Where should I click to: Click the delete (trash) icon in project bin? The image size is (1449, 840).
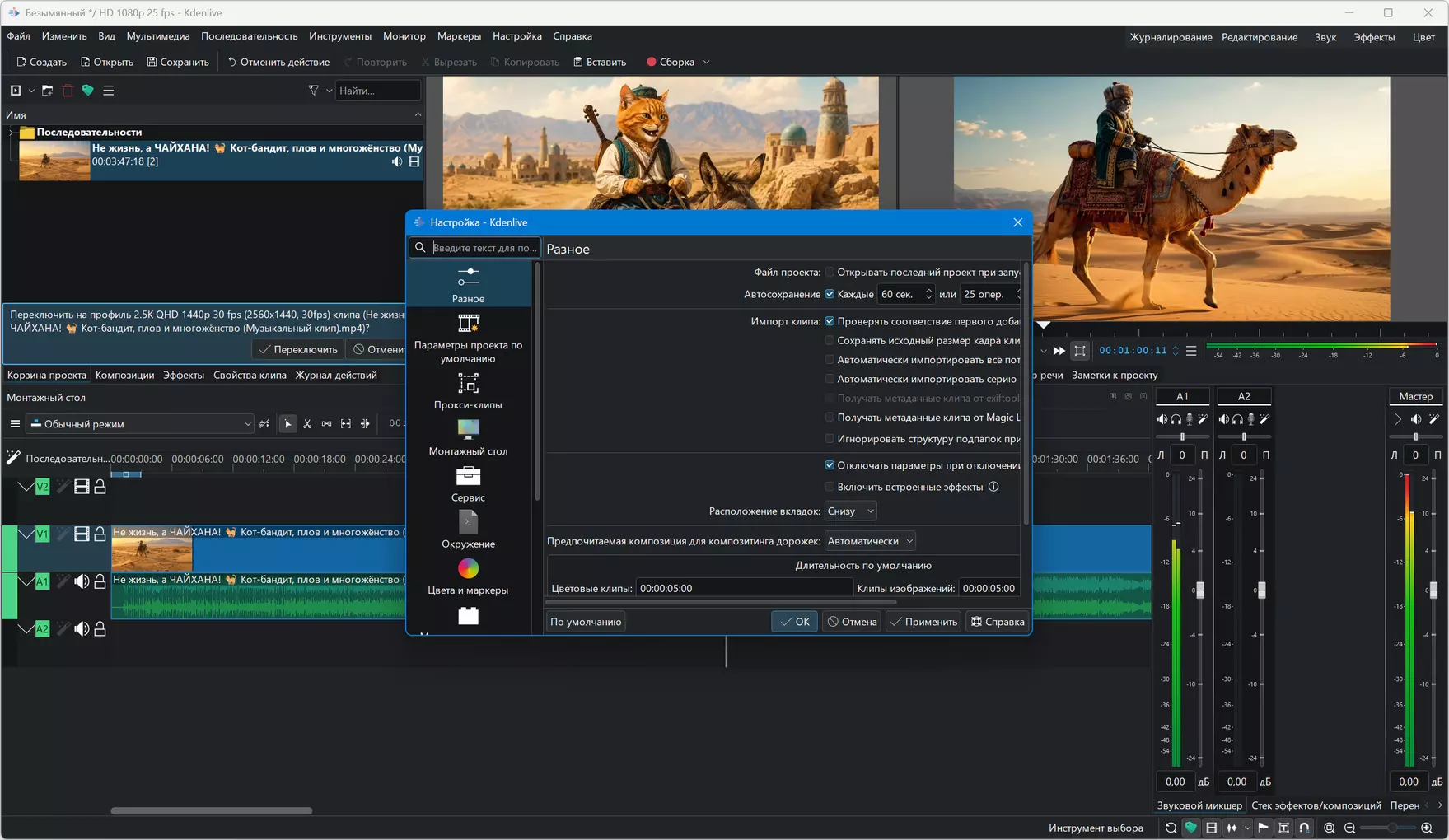pos(68,91)
